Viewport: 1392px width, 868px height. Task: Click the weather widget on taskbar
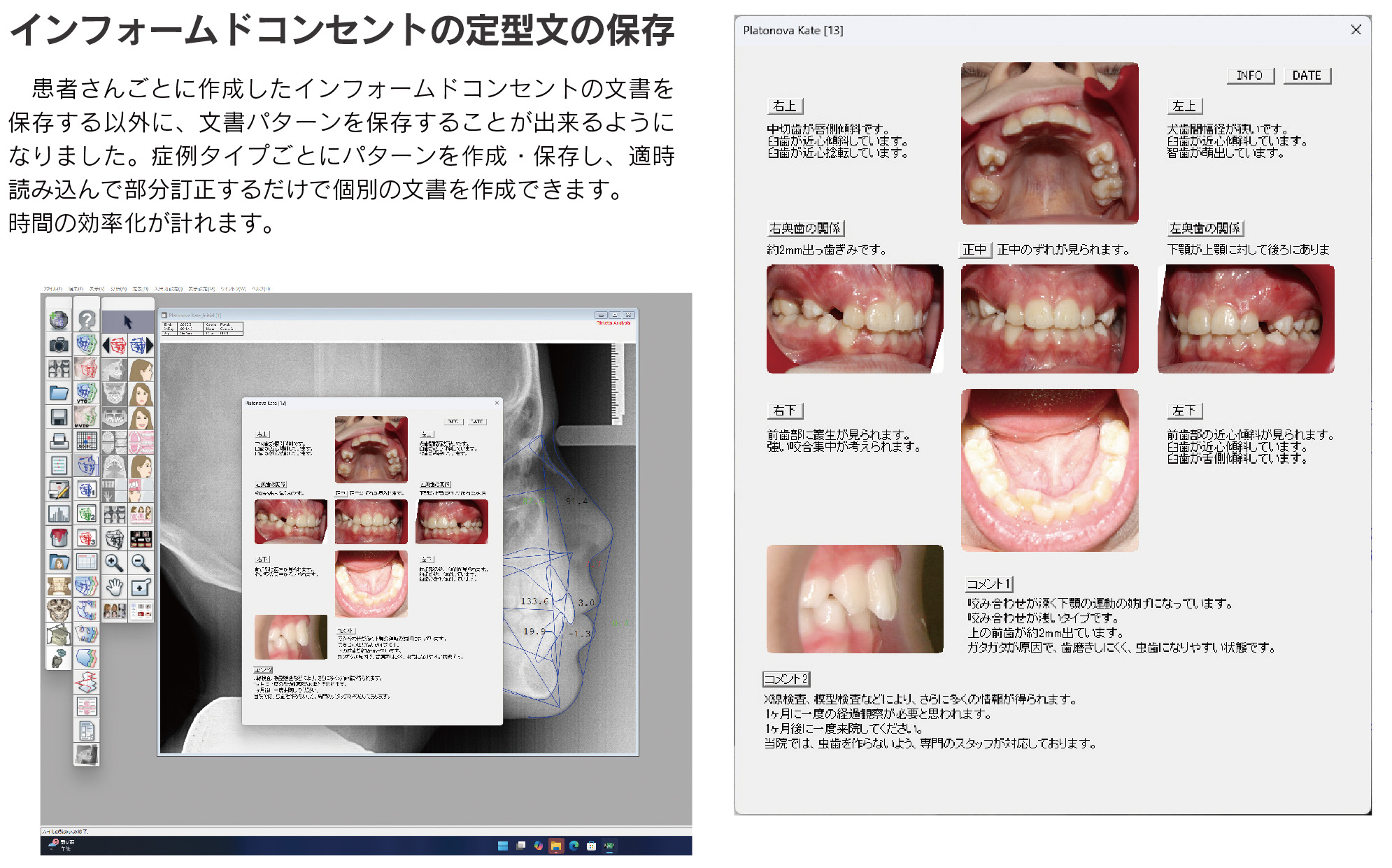(x=62, y=846)
